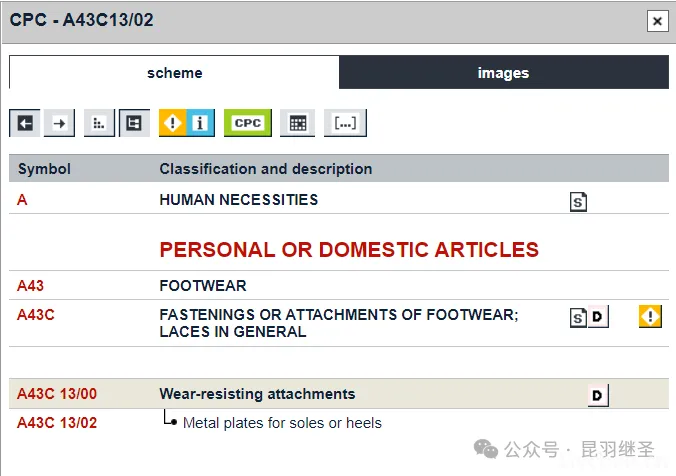Viewport: 676px width, 476px height.
Task: Toggle the tree structure view icon
Action: tap(133, 123)
